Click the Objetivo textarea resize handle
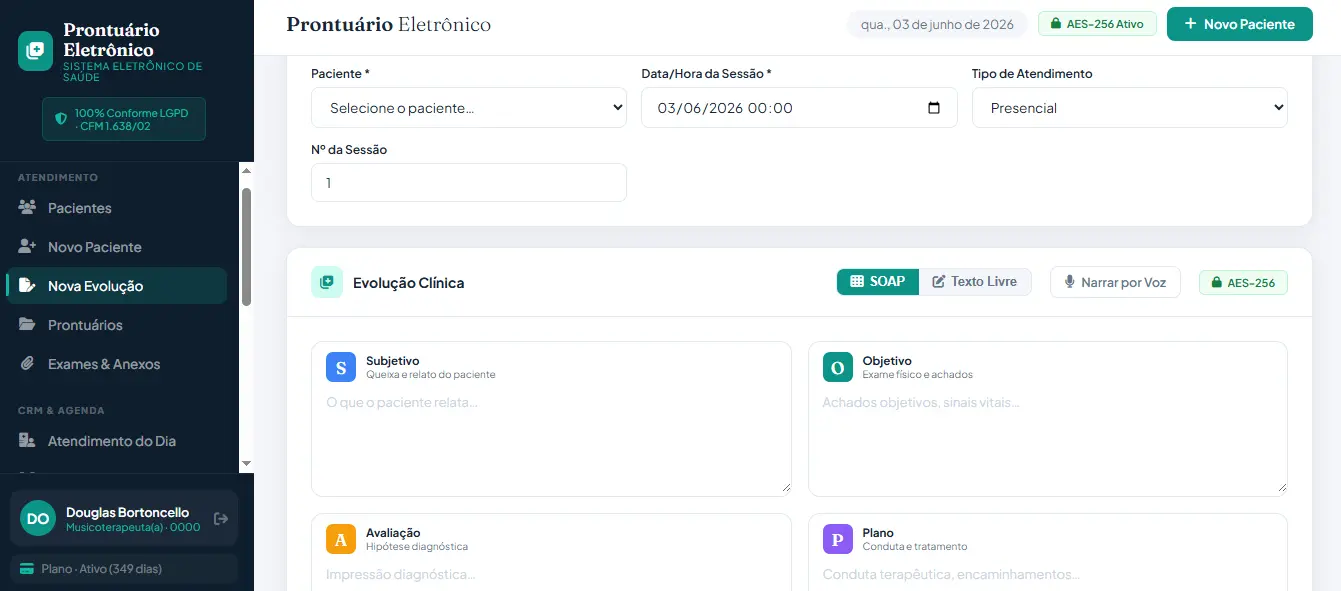 [1281, 487]
